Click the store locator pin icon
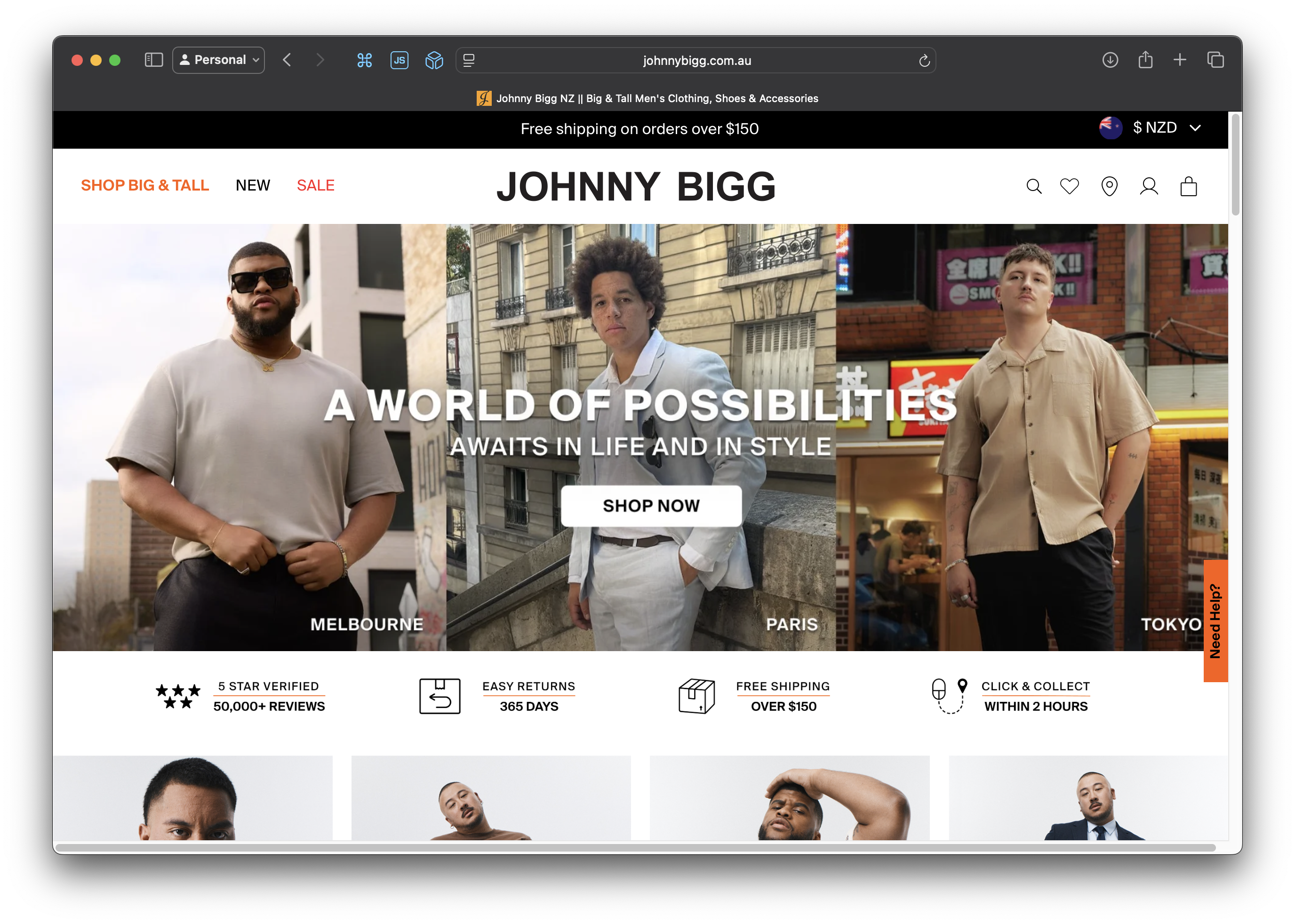 click(x=1109, y=187)
